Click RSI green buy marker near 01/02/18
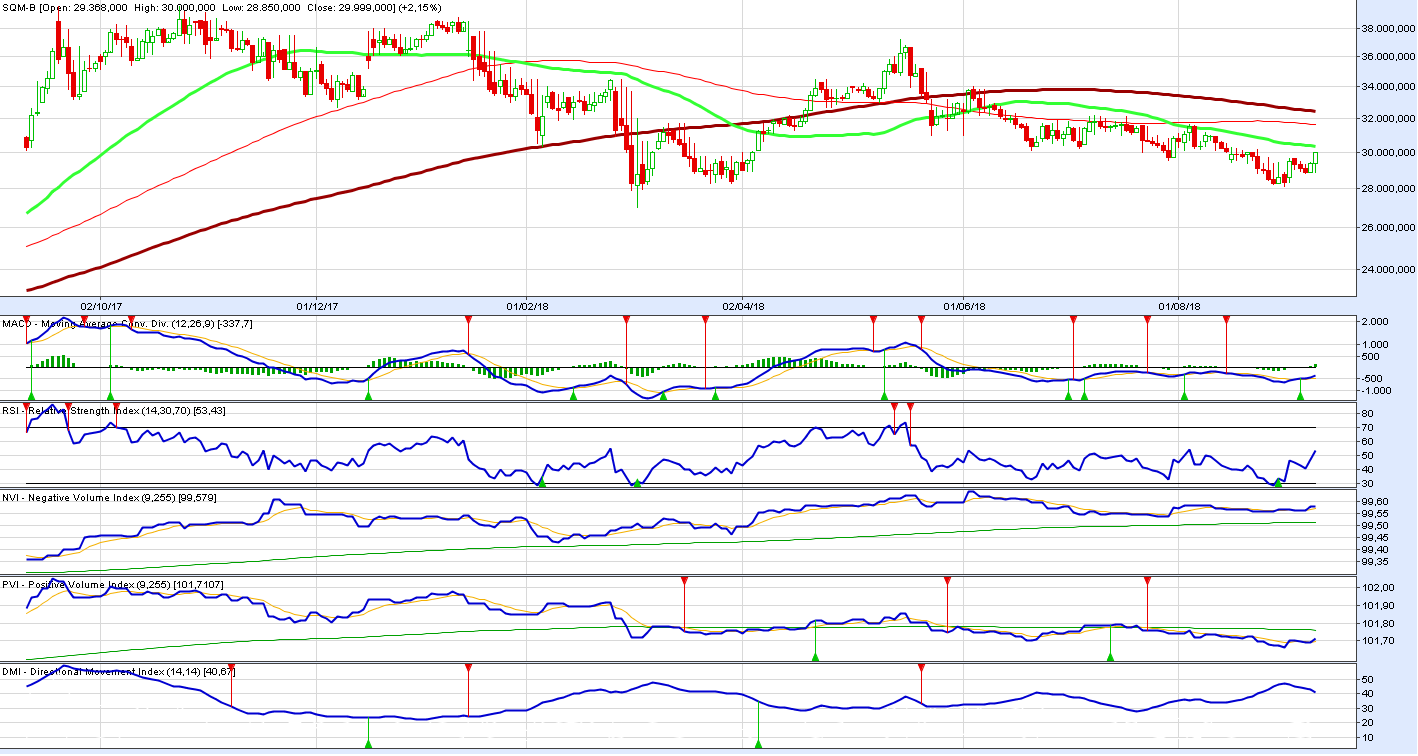The width and height of the screenshot is (1418, 756). click(542, 483)
